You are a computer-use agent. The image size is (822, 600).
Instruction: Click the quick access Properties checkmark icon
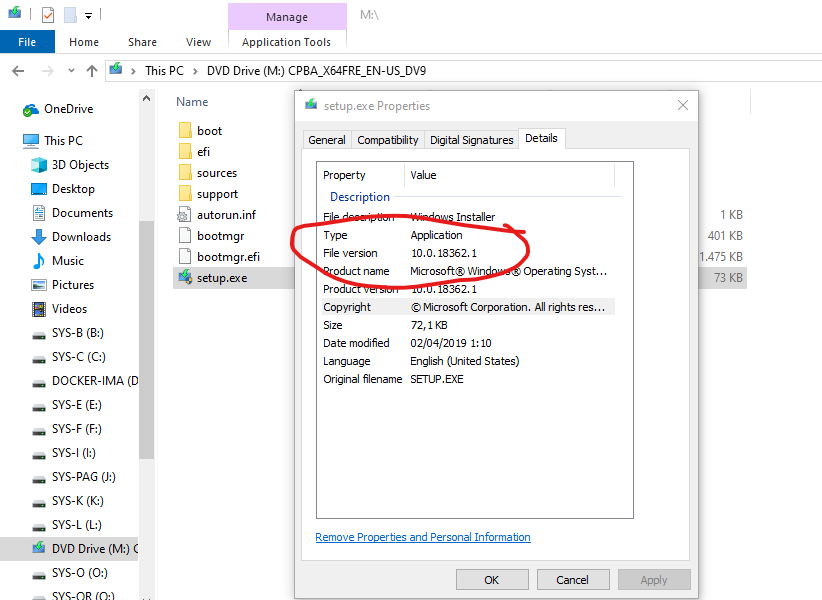click(x=48, y=15)
